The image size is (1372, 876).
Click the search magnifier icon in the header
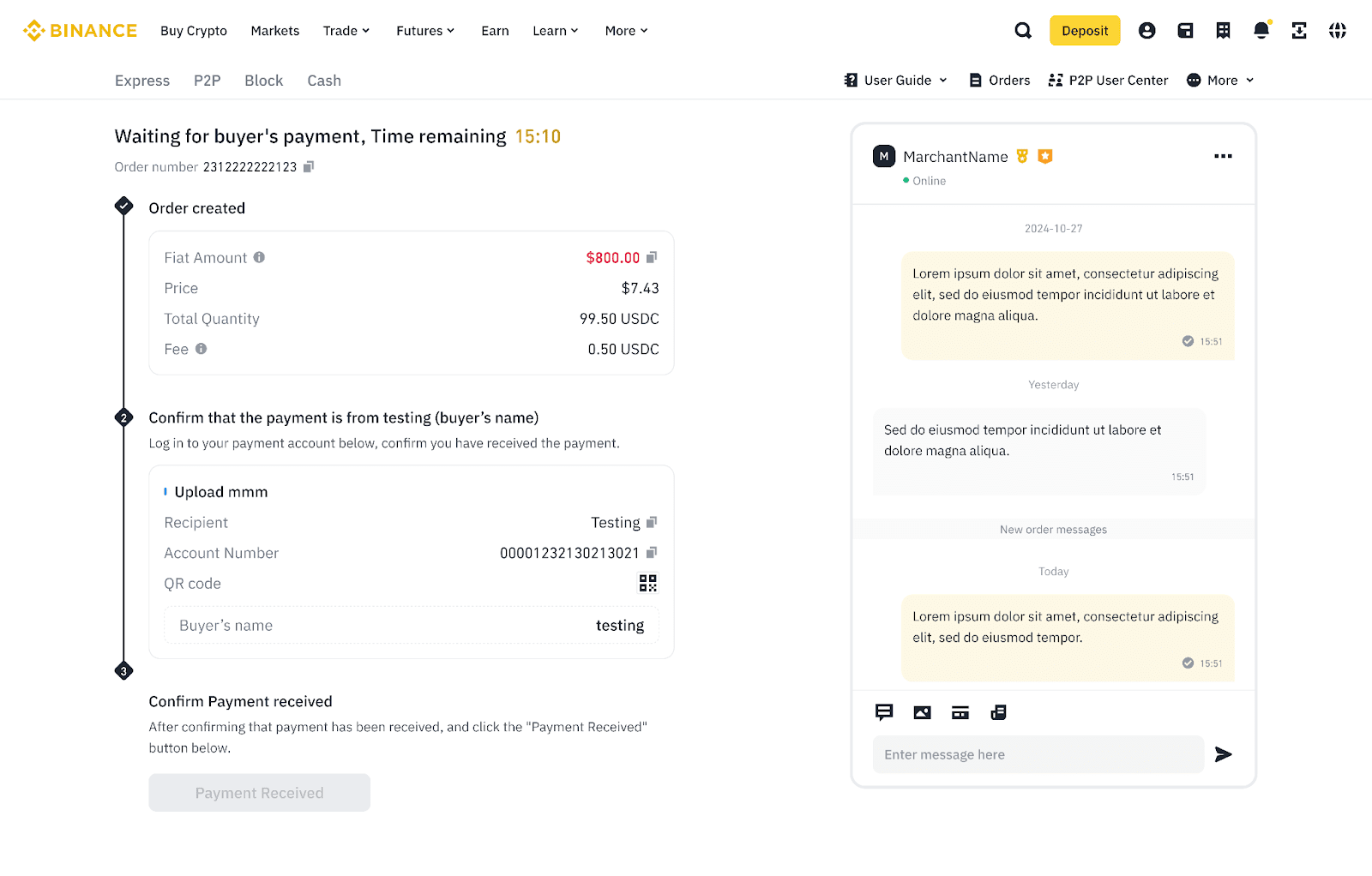(x=1023, y=31)
